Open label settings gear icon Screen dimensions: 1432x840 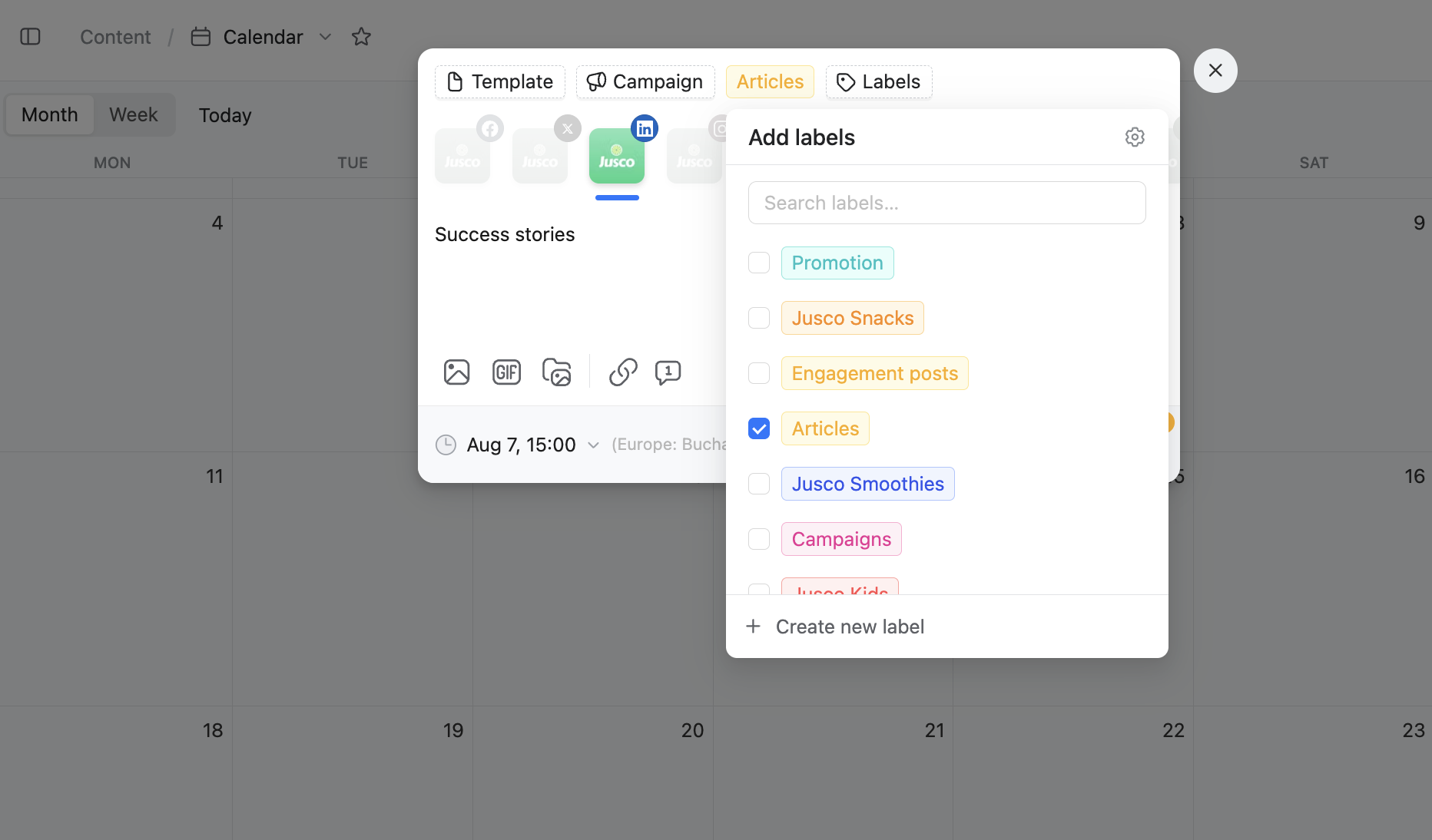point(1134,137)
